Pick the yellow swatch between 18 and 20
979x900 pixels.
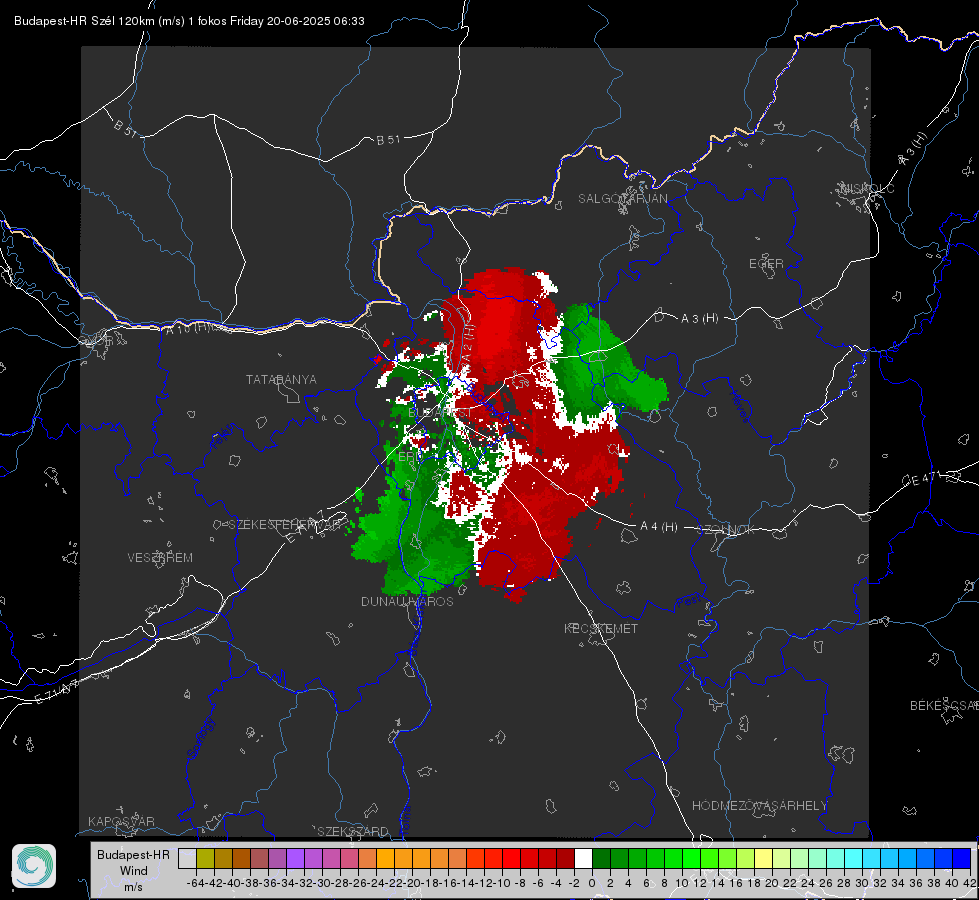(763, 858)
